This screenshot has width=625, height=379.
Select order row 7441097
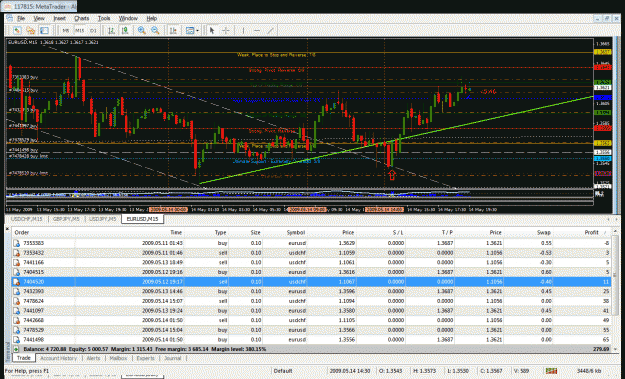[x=311, y=310]
